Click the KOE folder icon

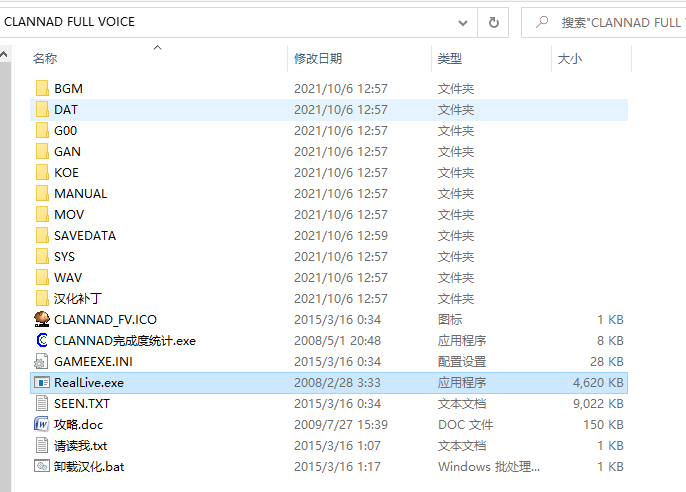point(42,172)
